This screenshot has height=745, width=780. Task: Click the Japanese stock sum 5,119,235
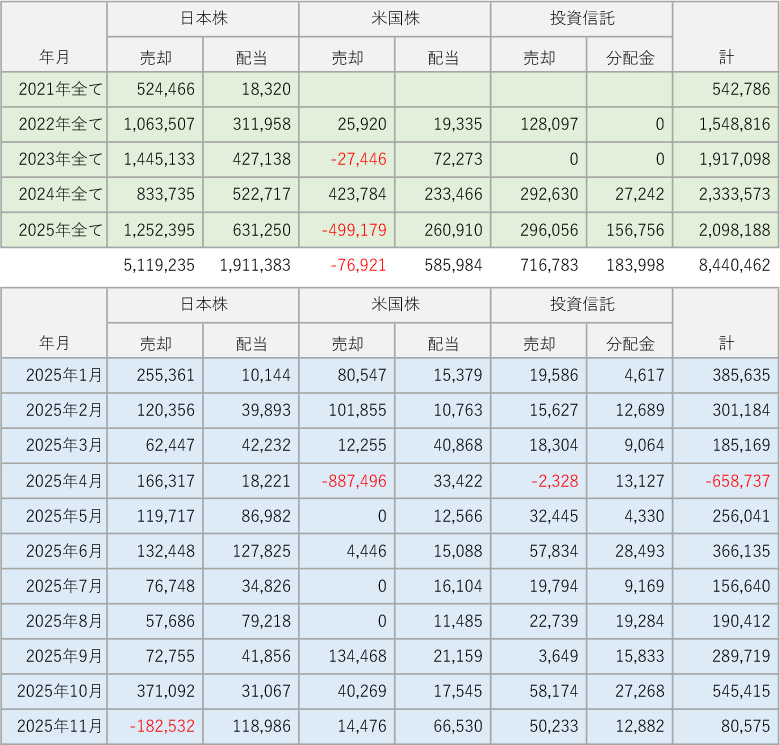coord(159,266)
